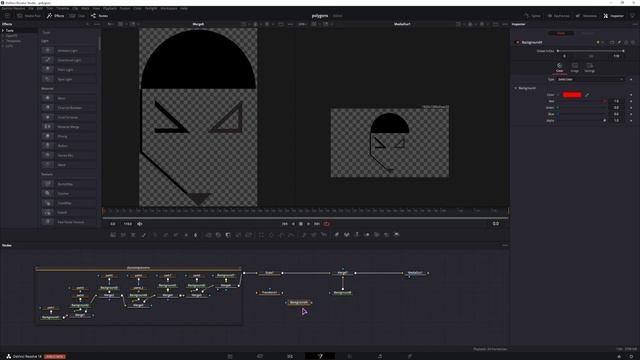Image resolution: width=640 pixels, height=360 pixels.
Task: Click the Blinn material tool icon
Action: 47,98
